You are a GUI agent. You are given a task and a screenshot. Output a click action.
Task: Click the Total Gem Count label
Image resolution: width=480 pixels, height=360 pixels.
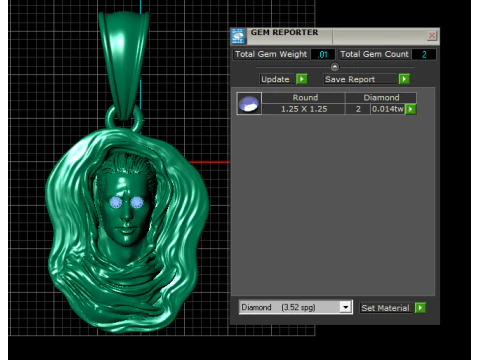point(374,54)
